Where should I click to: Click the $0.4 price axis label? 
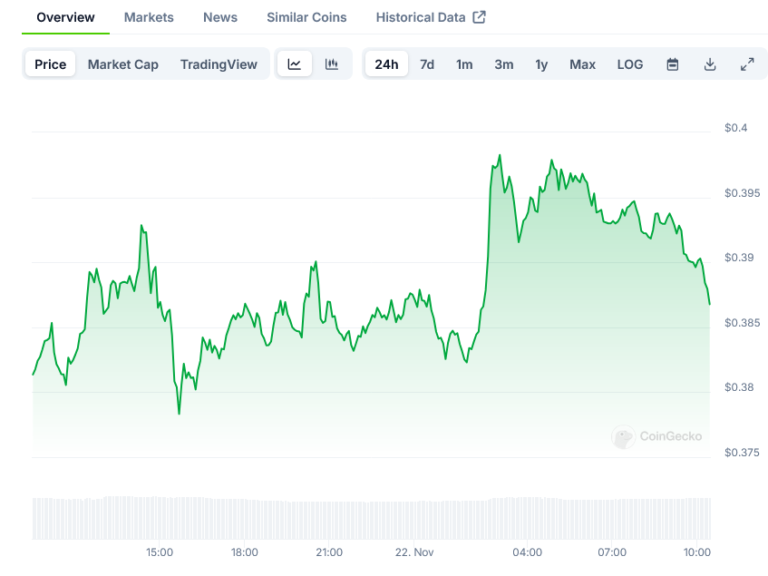pyautogui.click(x=736, y=128)
